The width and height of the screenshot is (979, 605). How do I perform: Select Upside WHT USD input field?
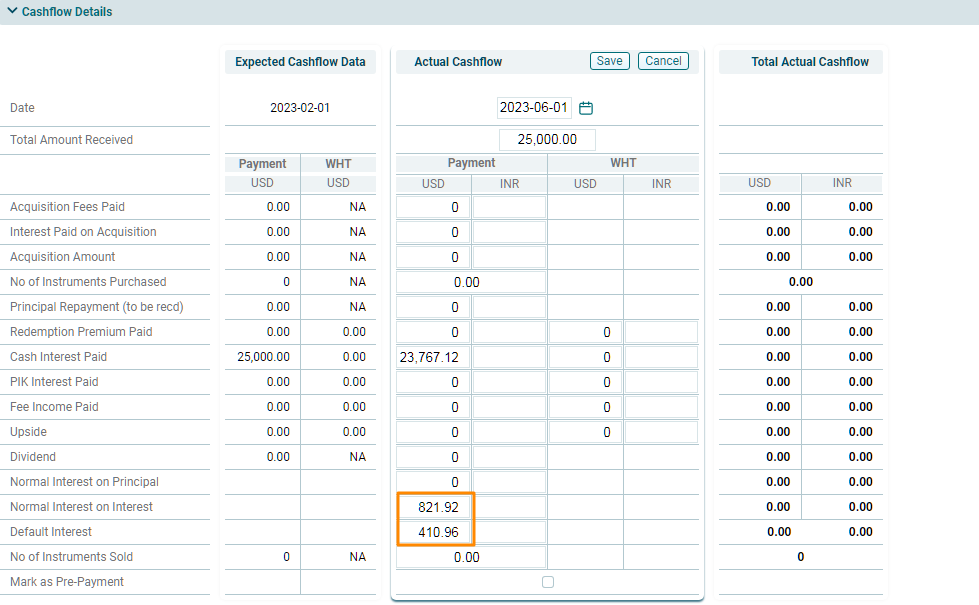pyautogui.click(x=585, y=432)
